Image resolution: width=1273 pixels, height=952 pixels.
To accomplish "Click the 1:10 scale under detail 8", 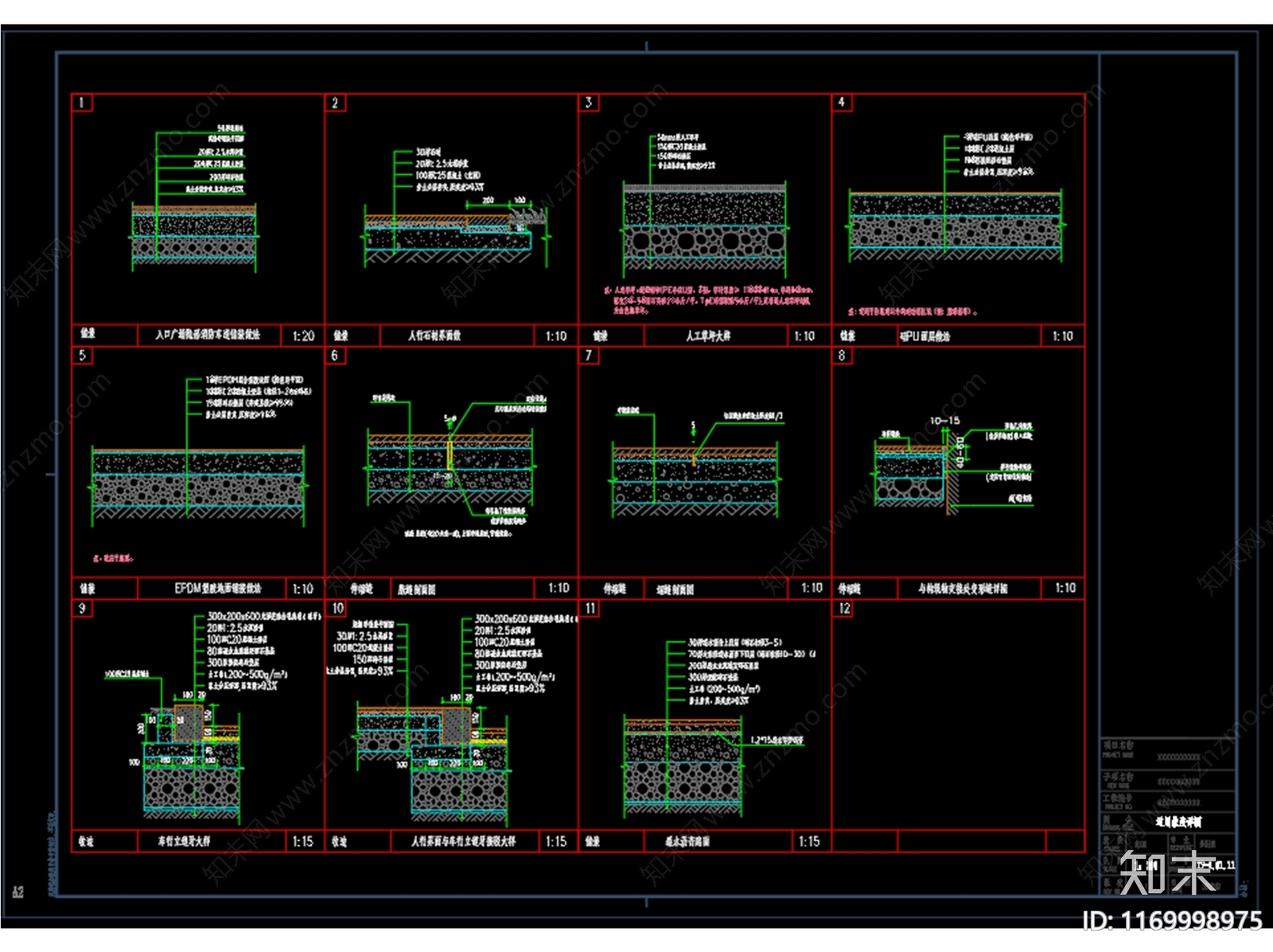I will tap(1065, 589).
